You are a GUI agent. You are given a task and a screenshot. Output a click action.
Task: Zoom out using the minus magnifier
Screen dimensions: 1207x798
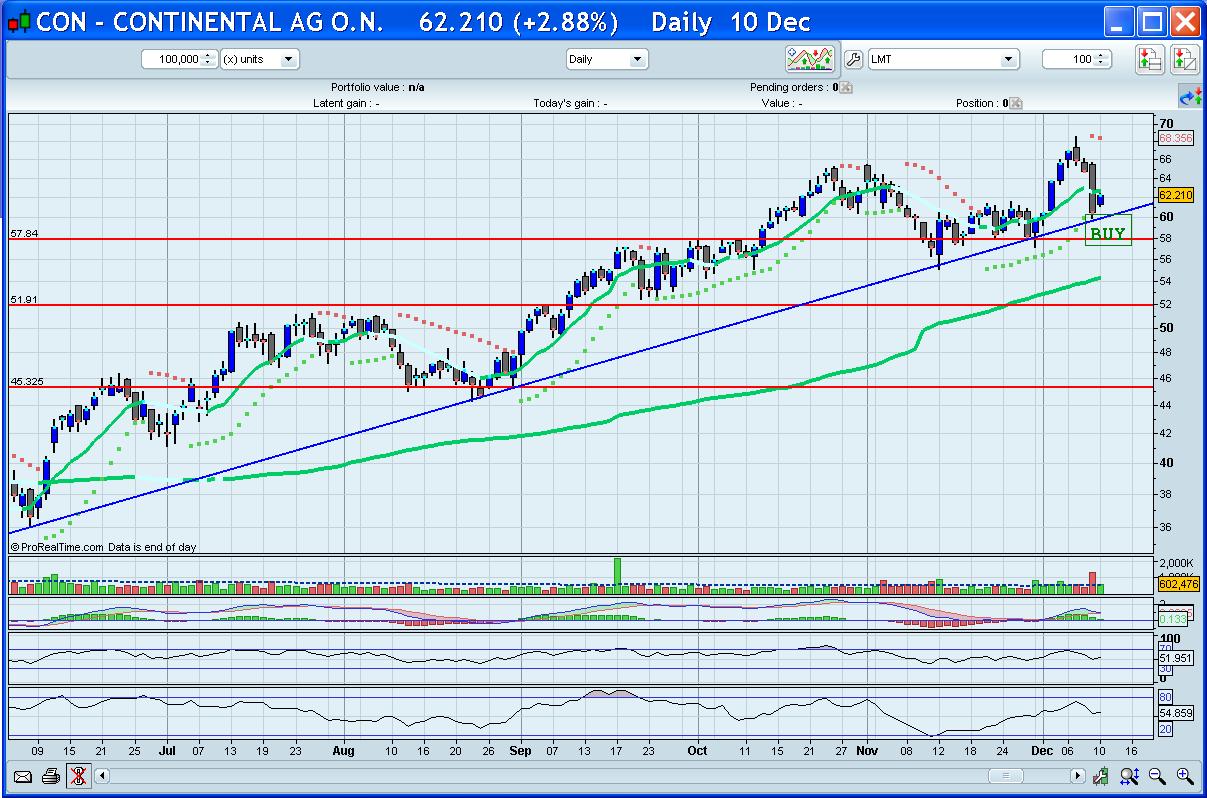(x=1158, y=775)
